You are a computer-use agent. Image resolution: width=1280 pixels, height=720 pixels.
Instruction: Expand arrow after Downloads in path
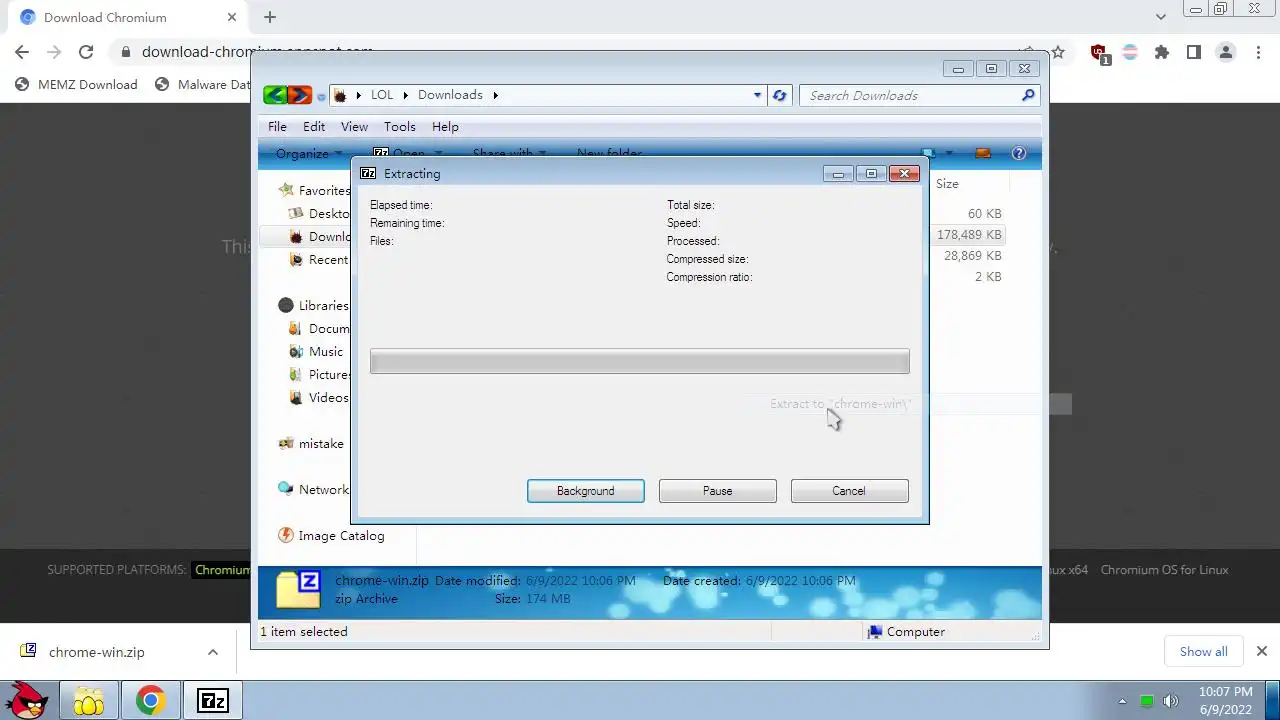tap(495, 95)
